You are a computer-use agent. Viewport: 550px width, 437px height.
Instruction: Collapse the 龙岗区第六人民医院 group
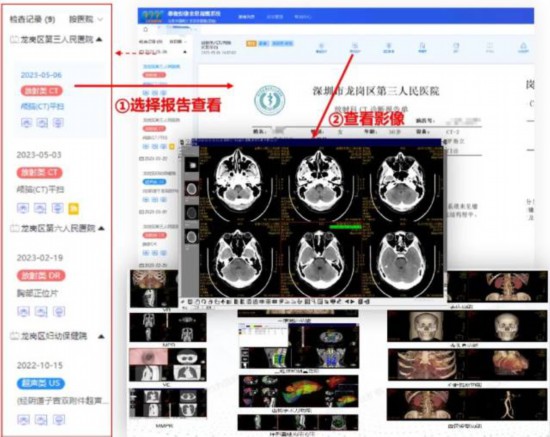pos(101,228)
